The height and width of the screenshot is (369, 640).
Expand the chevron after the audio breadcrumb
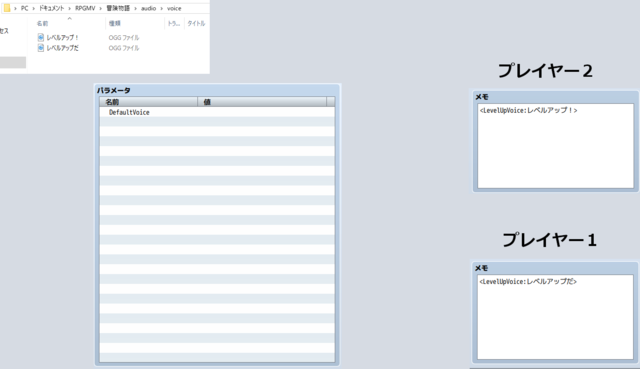tap(162, 8)
